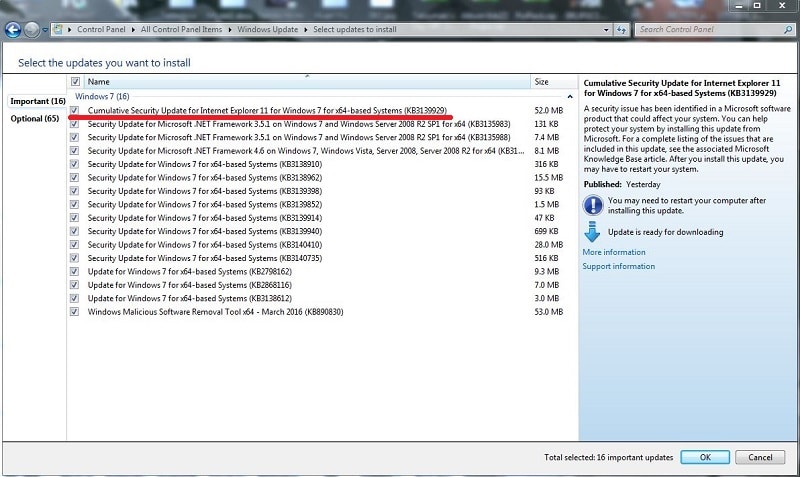Image resolution: width=800 pixels, height=477 pixels.
Task: Close the Windows Update window
Action: pyautogui.click(x=782, y=5)
